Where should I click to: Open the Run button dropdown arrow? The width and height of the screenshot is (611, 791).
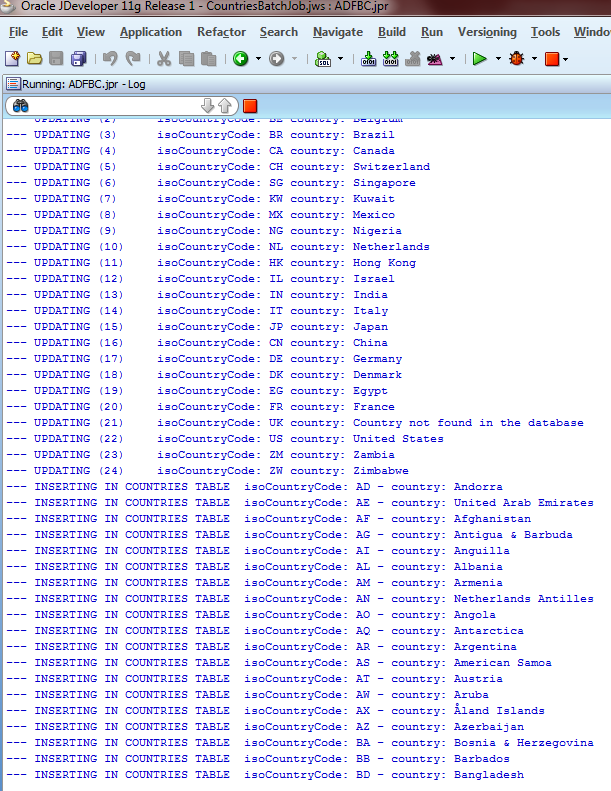click(x=497, y=59)
